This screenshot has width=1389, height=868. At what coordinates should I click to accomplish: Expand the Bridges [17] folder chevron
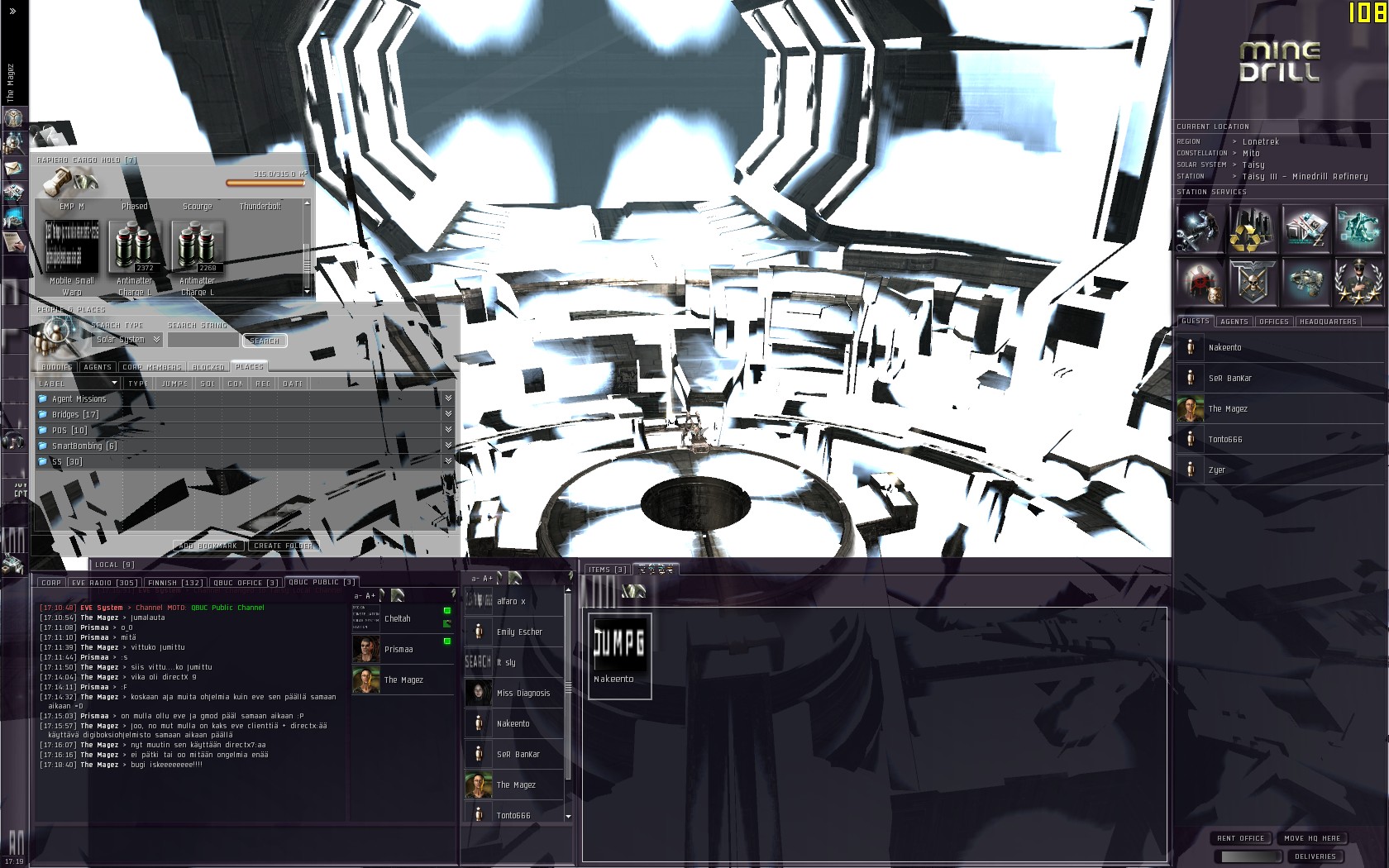point(448,414)
